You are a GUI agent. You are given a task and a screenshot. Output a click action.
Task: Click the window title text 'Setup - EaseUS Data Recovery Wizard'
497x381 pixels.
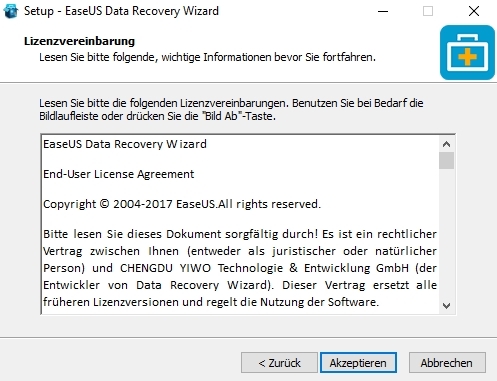(121, 11)
